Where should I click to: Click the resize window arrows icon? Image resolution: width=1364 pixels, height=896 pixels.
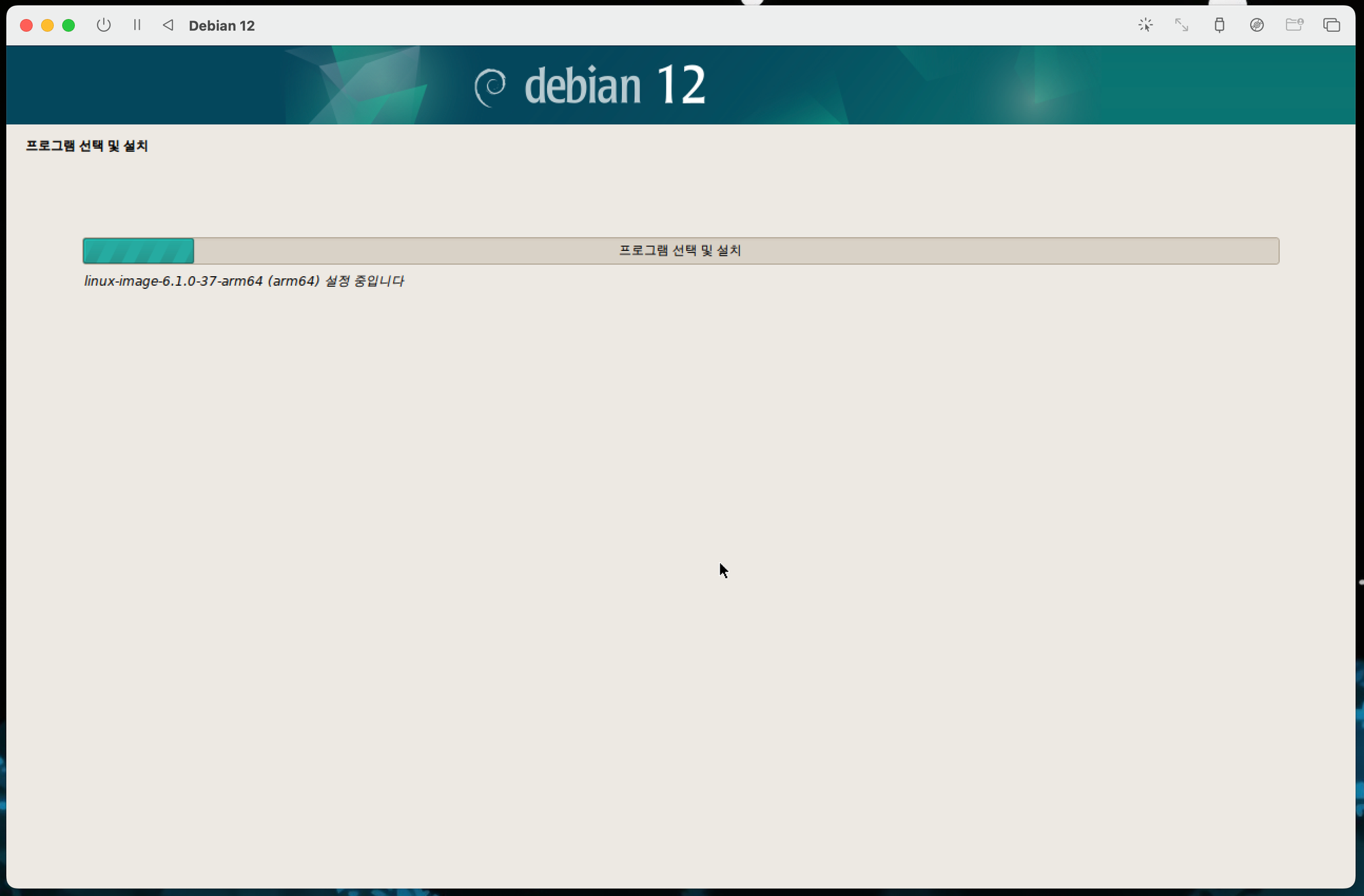pos(1182,25)
